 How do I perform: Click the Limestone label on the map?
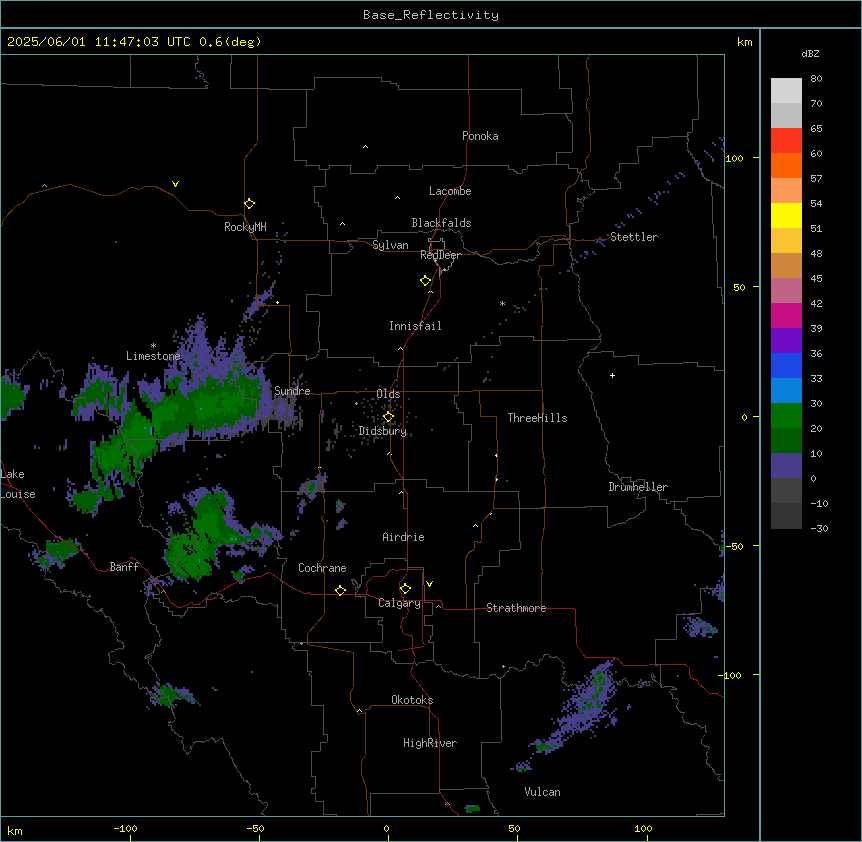click(x=153, y=356)
